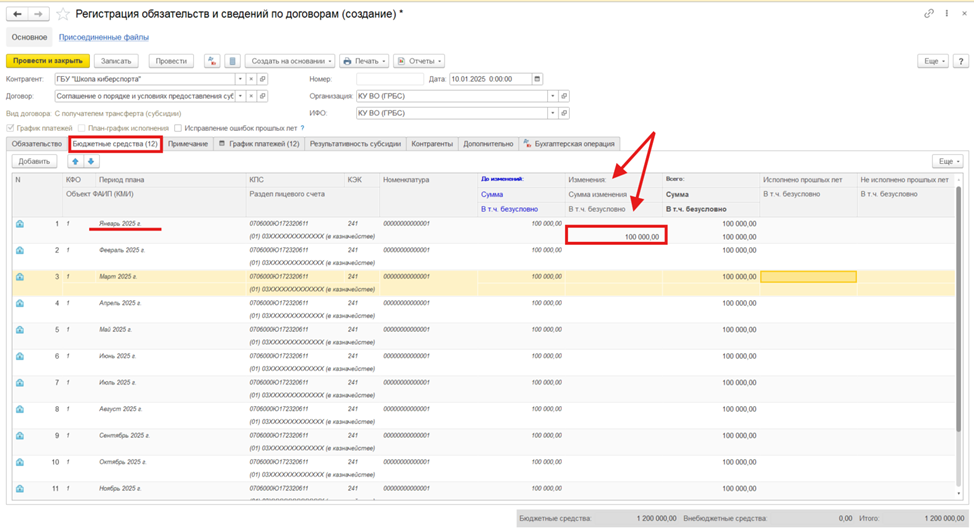The height and width of the screenshot is (528, 974).
Task: Switch to График платежей (12) tab
Action: 259,143
